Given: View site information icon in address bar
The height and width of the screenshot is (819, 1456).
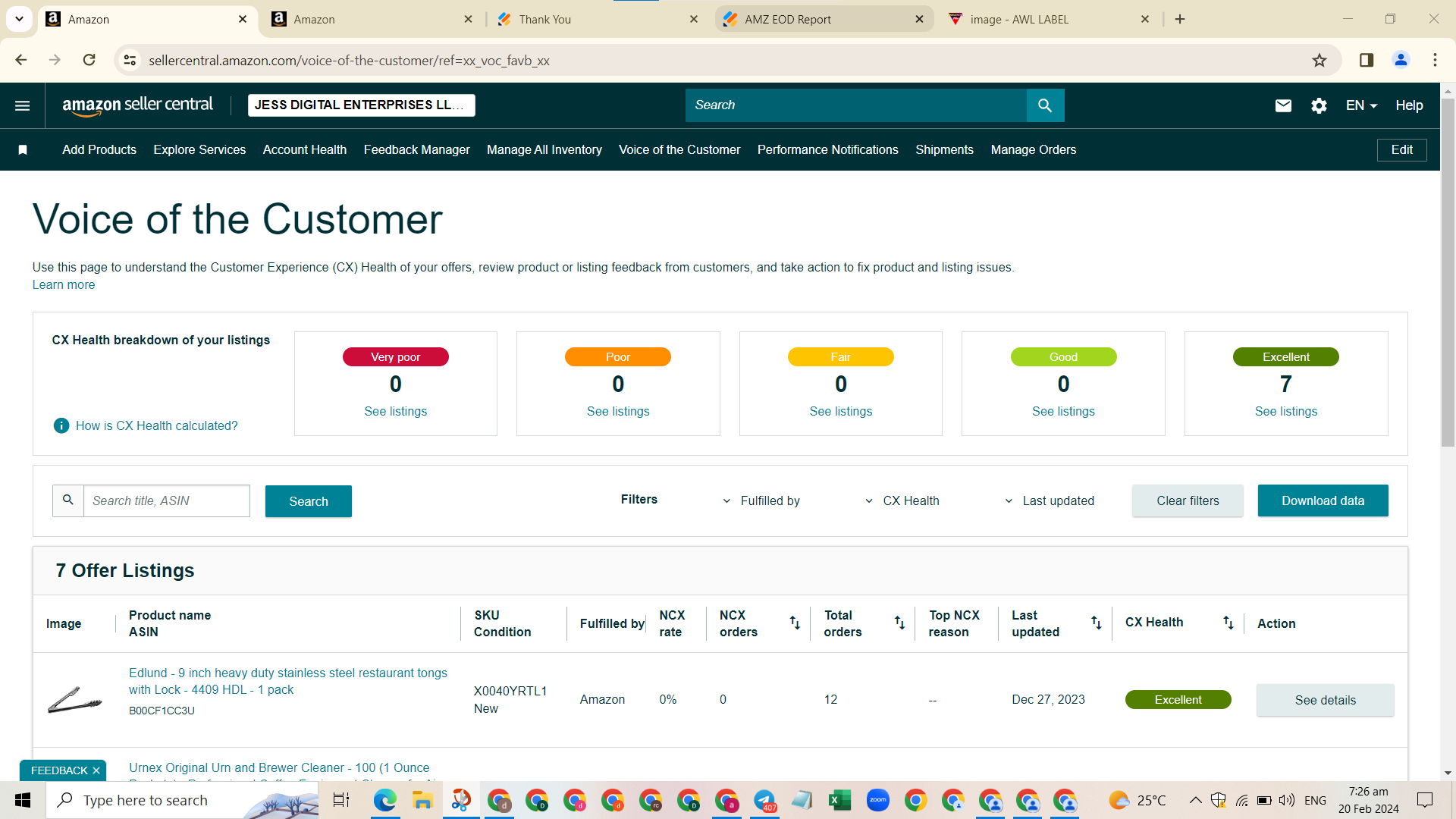Looking at the screenshot, I should (x=130, y=60).
